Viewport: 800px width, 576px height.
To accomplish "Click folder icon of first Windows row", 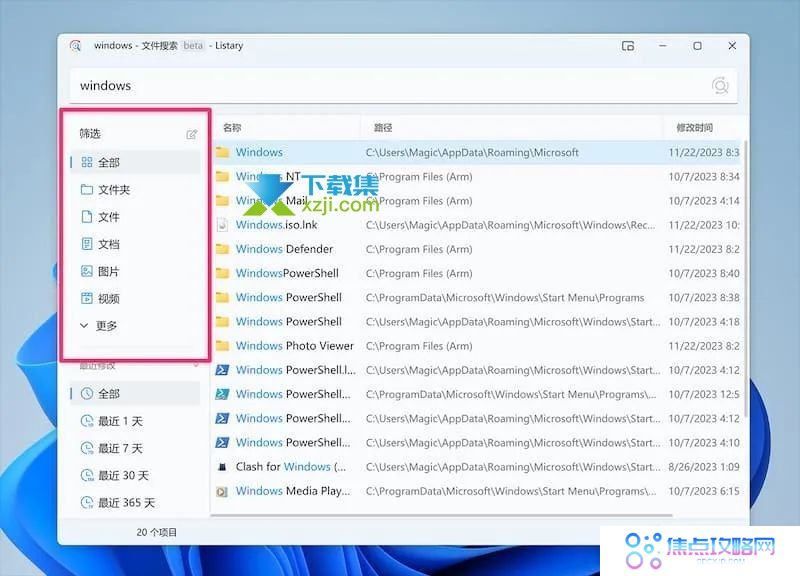I will click(x=222, y=152).
